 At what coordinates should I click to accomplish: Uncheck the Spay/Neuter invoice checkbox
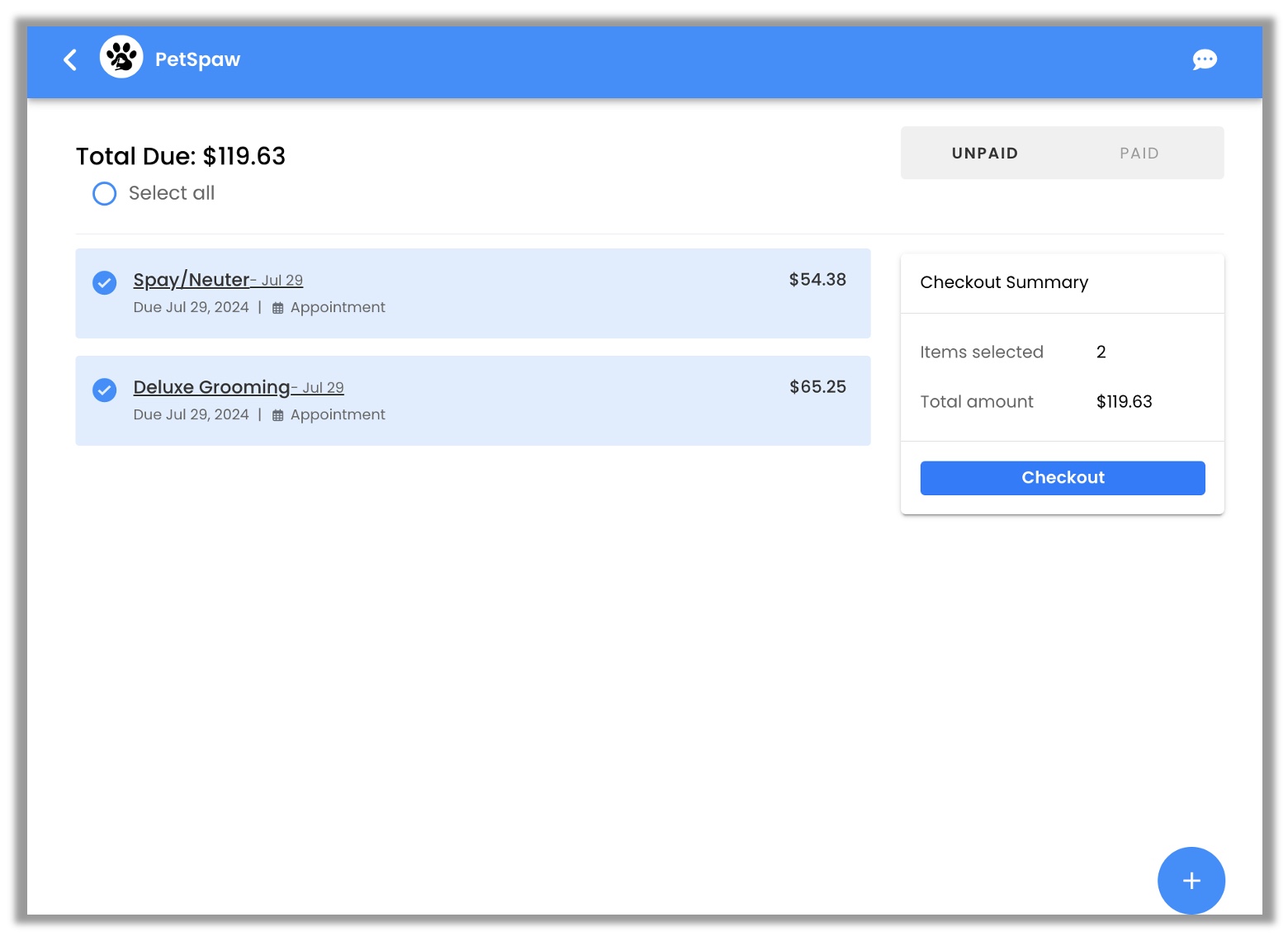(x=105, y=282)
